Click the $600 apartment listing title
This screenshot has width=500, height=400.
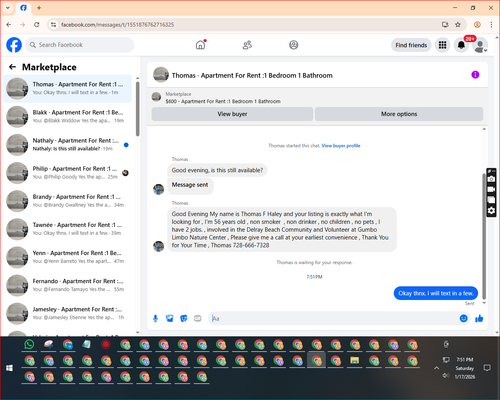pyautogui.click(x=223, y=101)
